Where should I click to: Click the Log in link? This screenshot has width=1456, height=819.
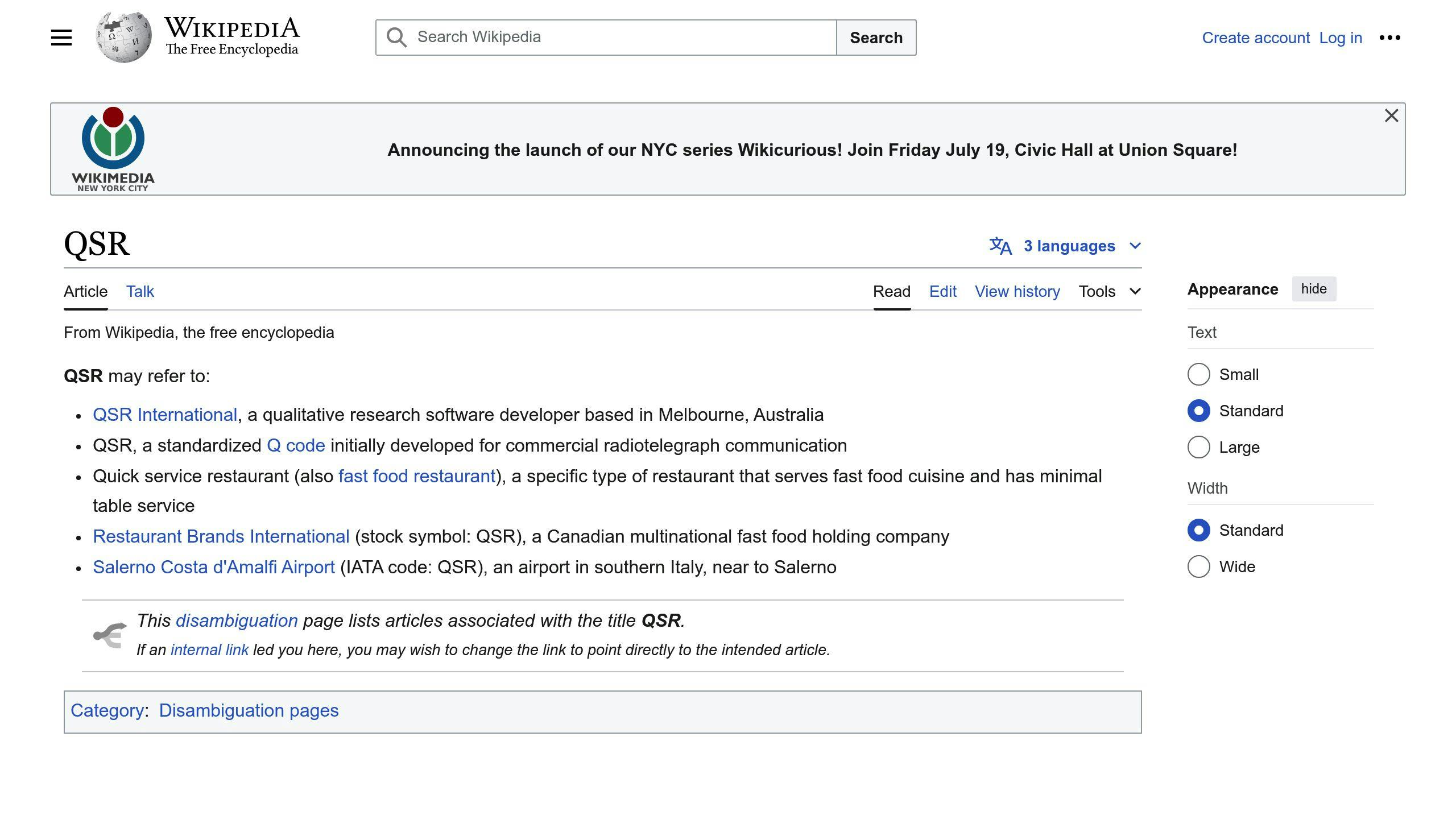tap(1341, 38)
